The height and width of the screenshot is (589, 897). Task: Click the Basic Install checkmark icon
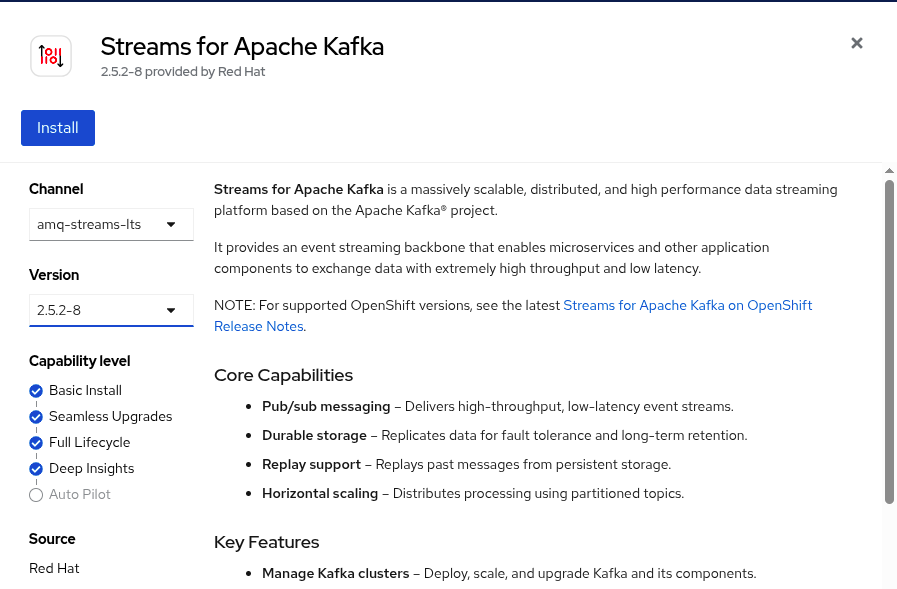[x=37, y=391]
